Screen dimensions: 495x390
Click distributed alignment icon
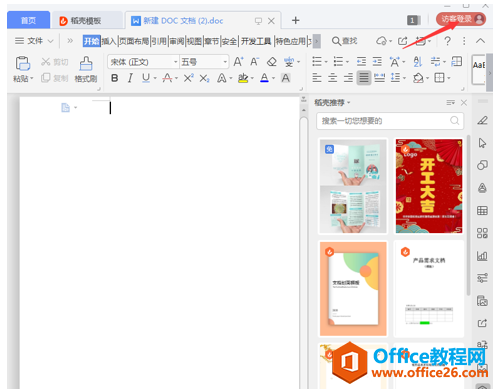pyautogui.click(x=380, y=78)
